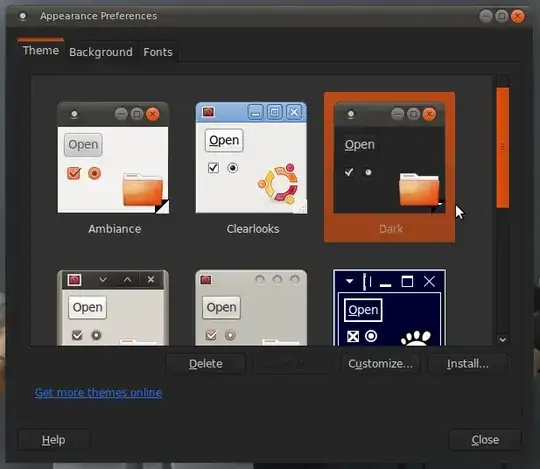Select the Clearlooks theme thumbnail
540x469 pixels.
click(251, 158)
